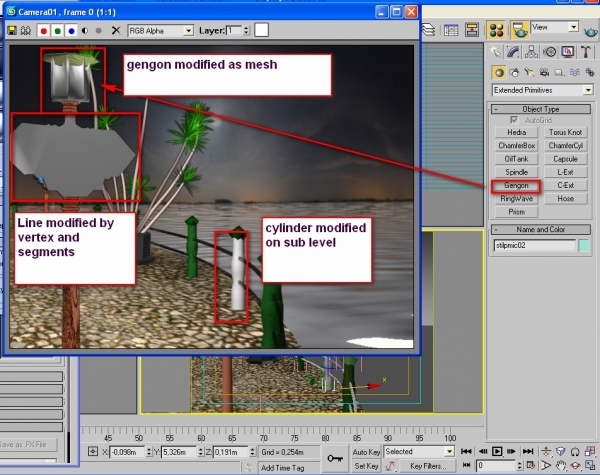Image resolution: width=600 pixels, height=475 pixels.
Task: Toggle the alpha channel display
Action: [x=85, y=31]
